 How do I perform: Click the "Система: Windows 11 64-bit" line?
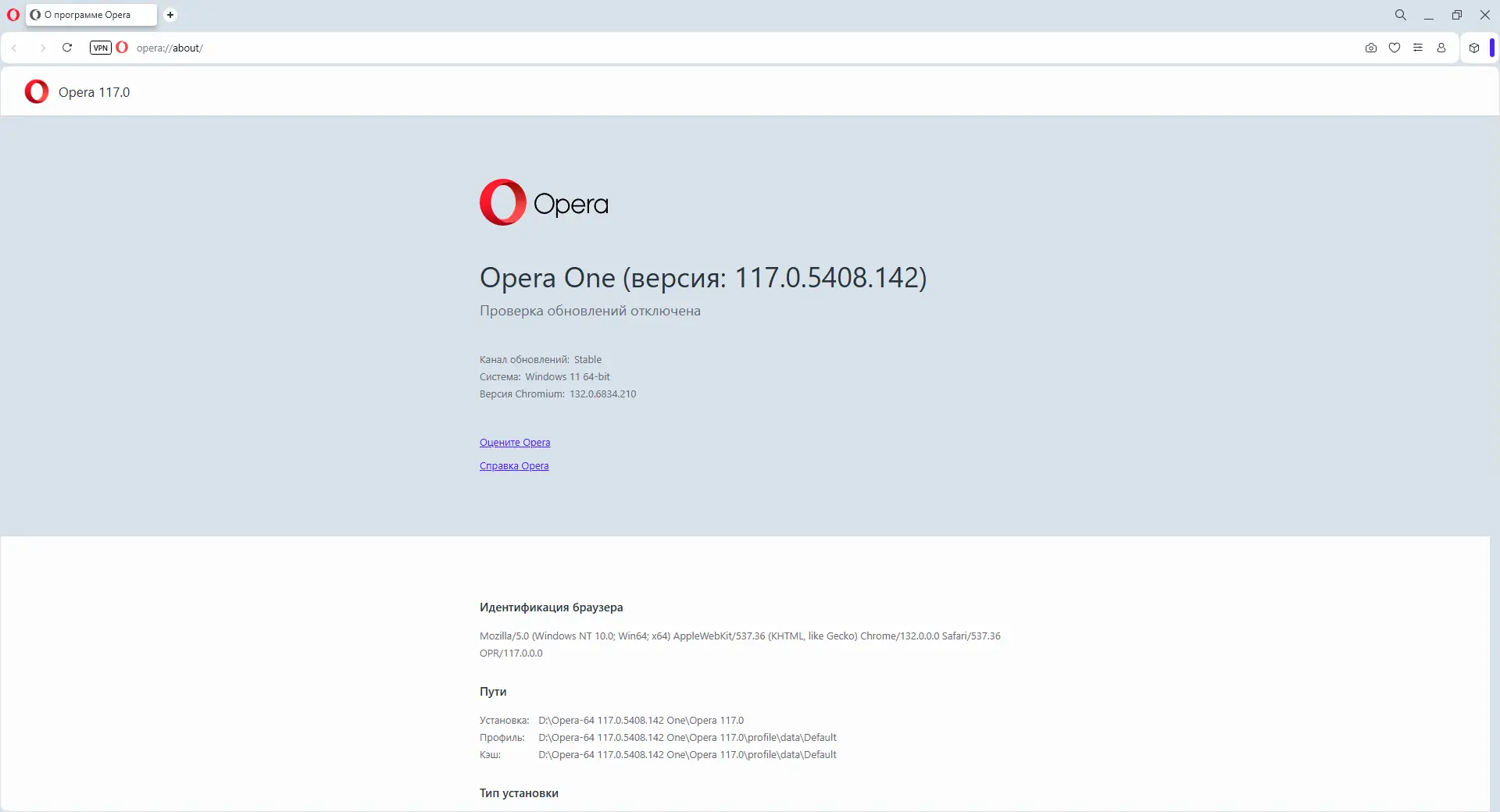545,377
